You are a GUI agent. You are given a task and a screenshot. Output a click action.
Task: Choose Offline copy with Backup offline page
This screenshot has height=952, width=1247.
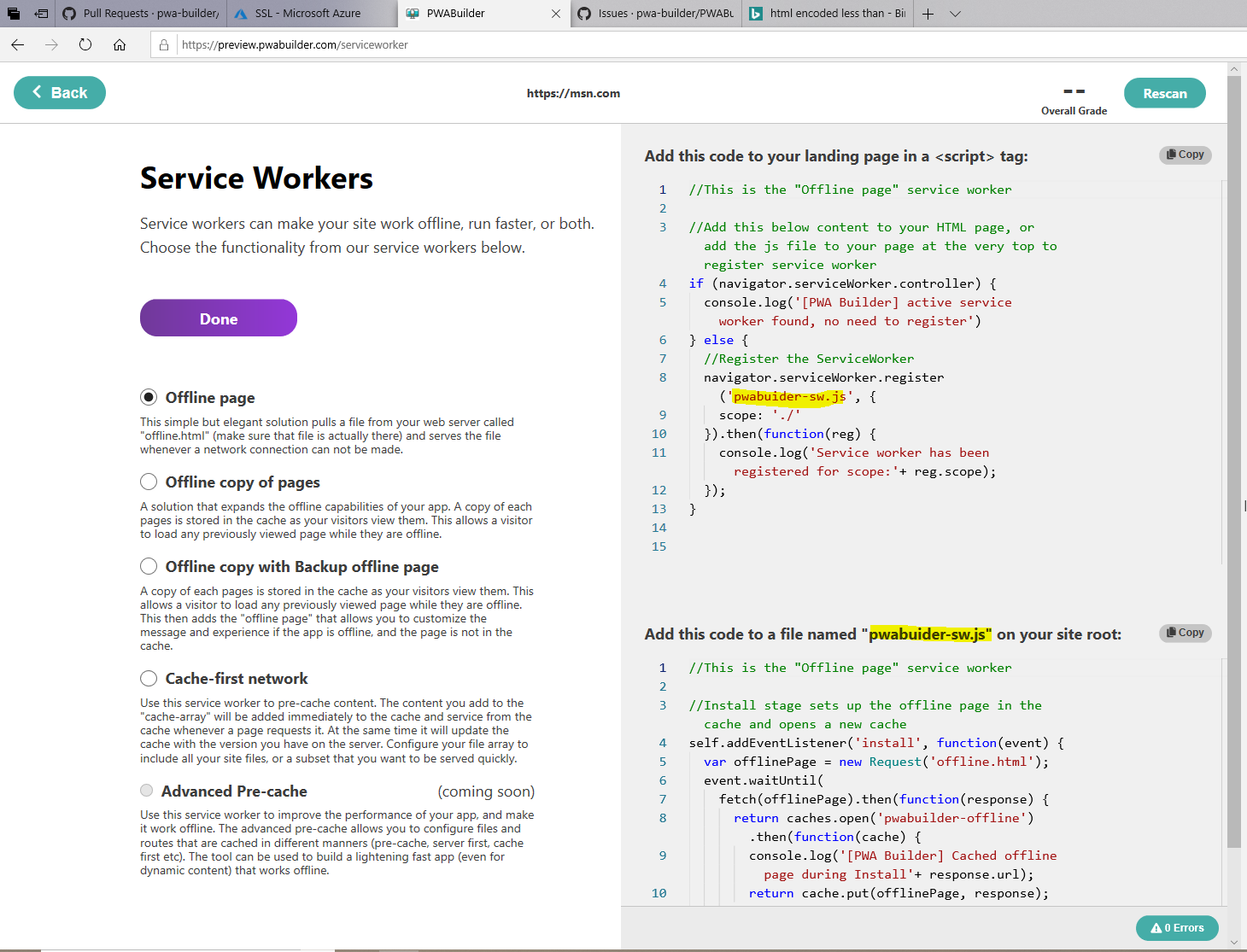(x=149, y=566)
